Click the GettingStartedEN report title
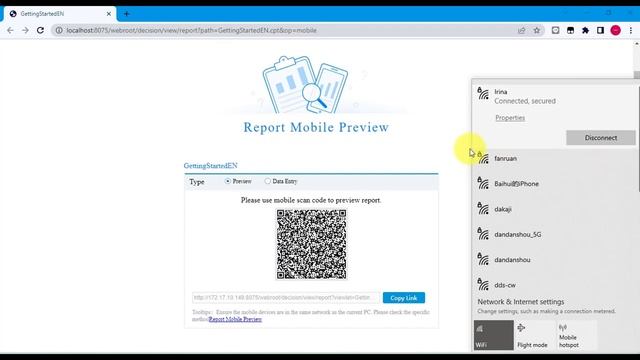Screen dimensions: 640x360 click(x=211, y=166)
